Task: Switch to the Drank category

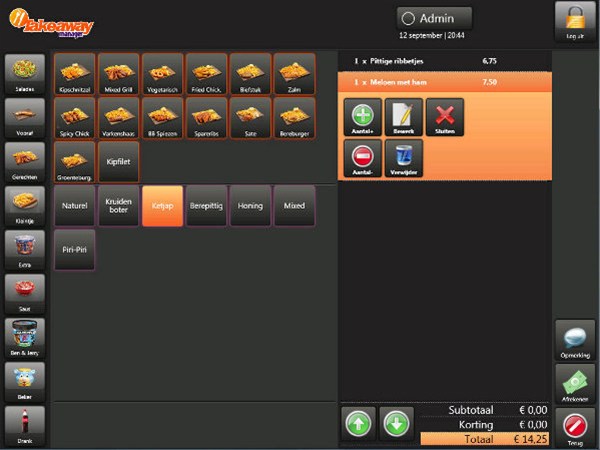Action: 25,427
